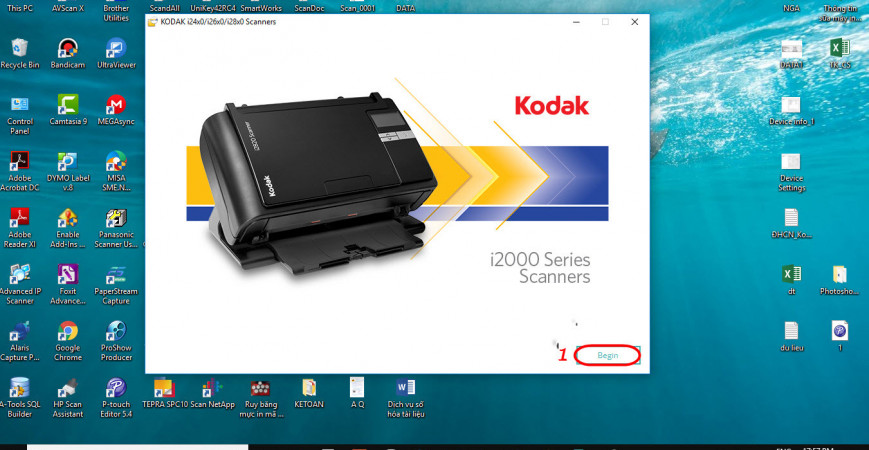
Task: Open Enable Add-Ins shortcut
Action: click(x=68, y=228)
